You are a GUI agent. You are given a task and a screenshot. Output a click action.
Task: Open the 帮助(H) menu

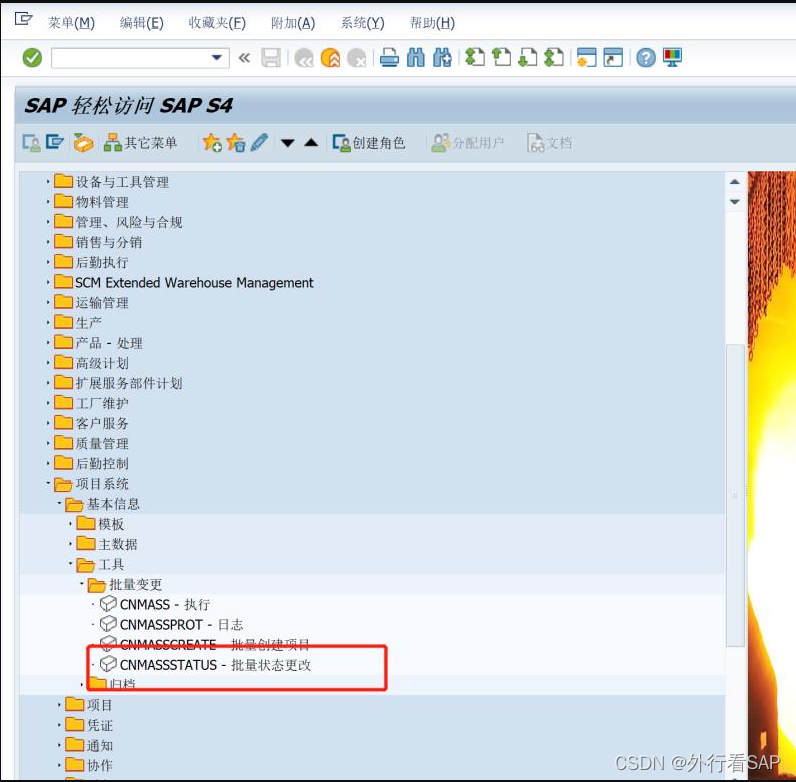pos(432,23)
